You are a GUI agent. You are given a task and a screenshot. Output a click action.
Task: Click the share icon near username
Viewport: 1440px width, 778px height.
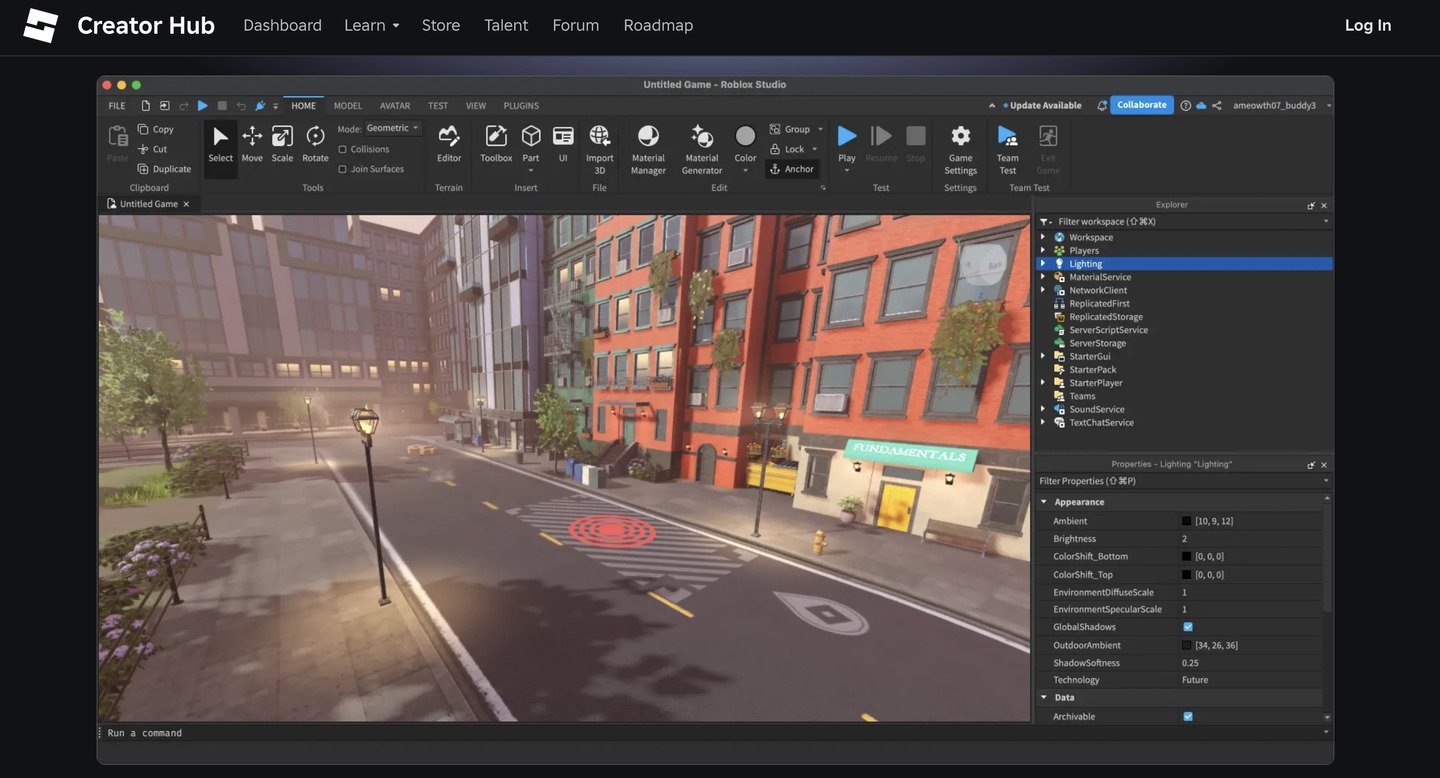[x=1217, y=105]
